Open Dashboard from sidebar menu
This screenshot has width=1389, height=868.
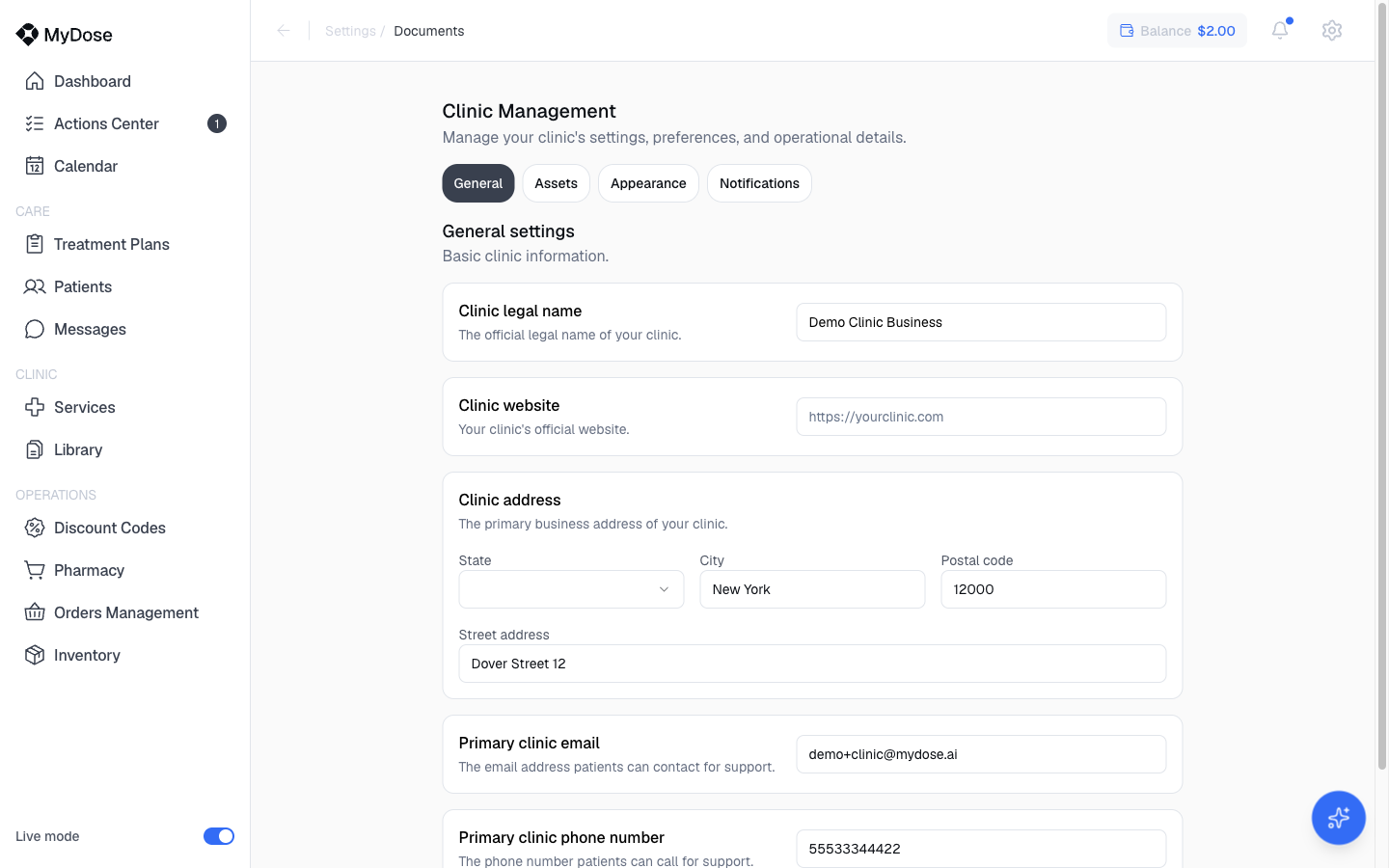pos(125,81)
